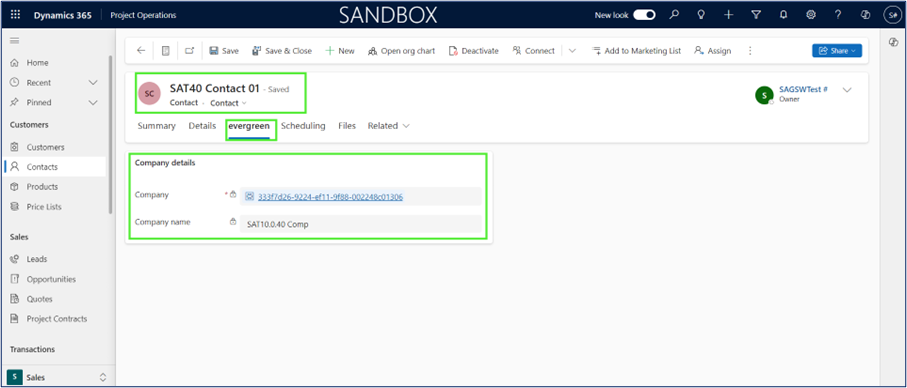907x388 pixels.
Task: Click the Company name field
Action: [x=360, y=224]
